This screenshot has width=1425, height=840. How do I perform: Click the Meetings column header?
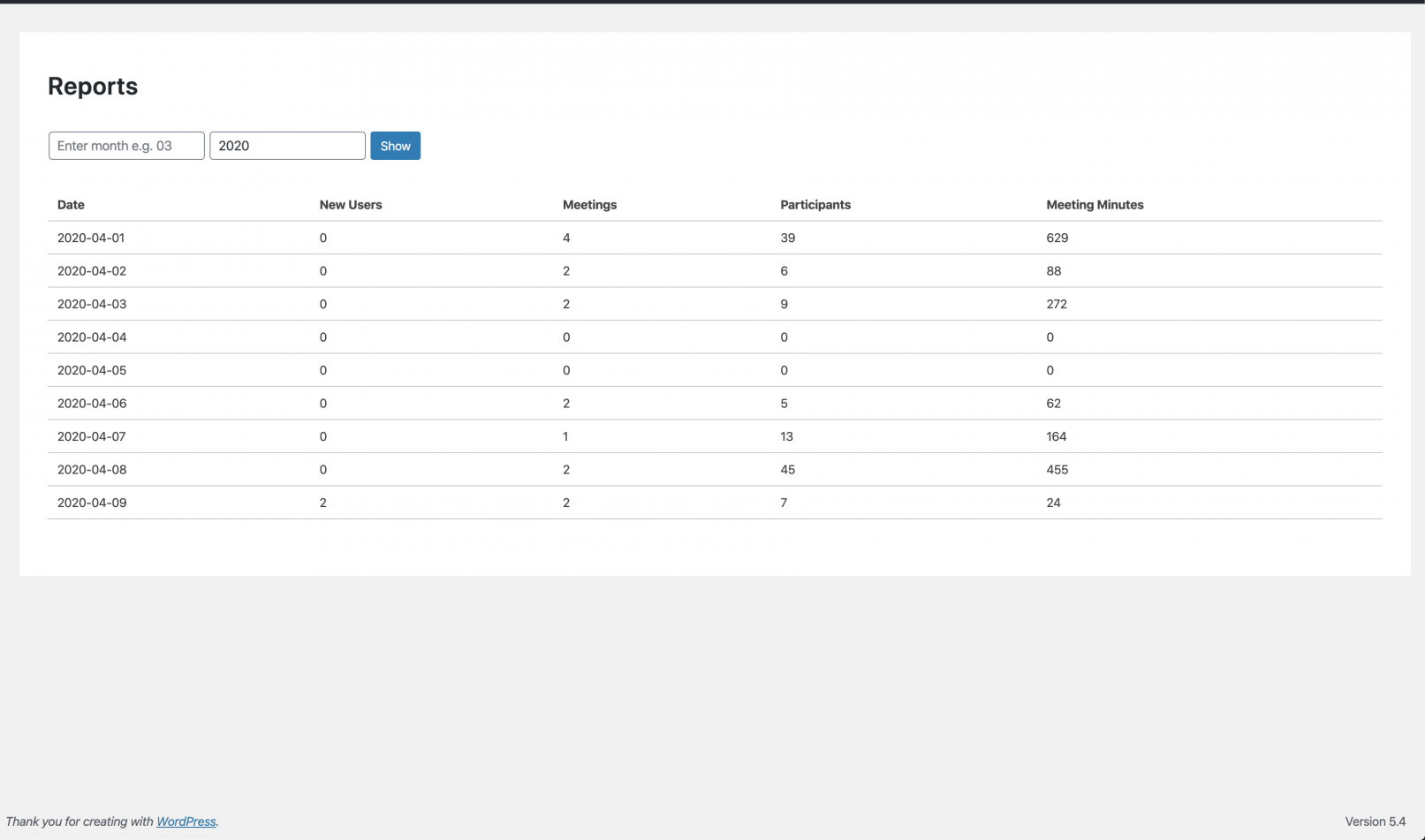pos(589,205)
